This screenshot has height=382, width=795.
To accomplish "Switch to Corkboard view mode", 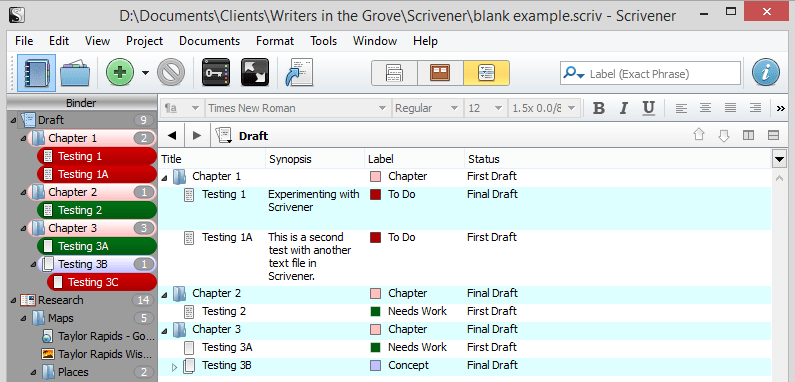I will coord(440,74).
